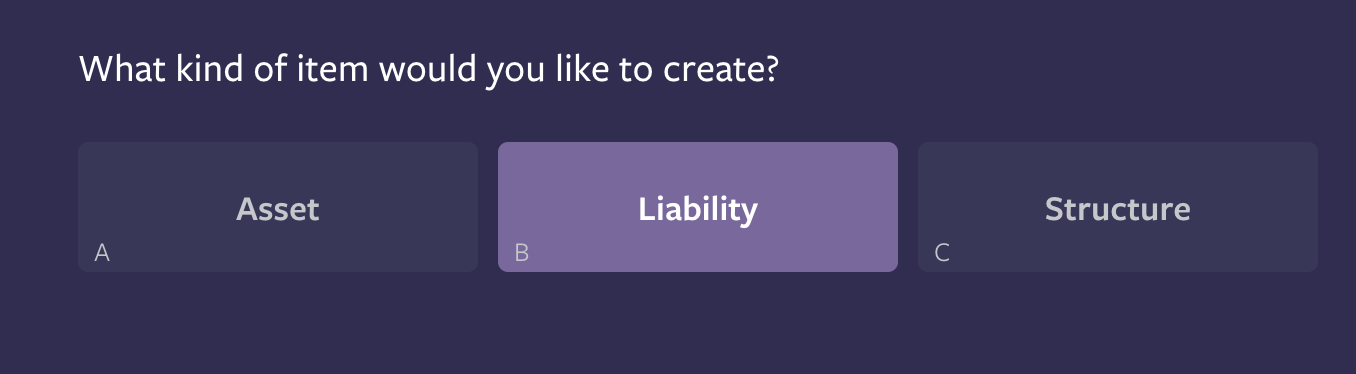Click the C shortcut hint on Structure

tap(942, 253)
